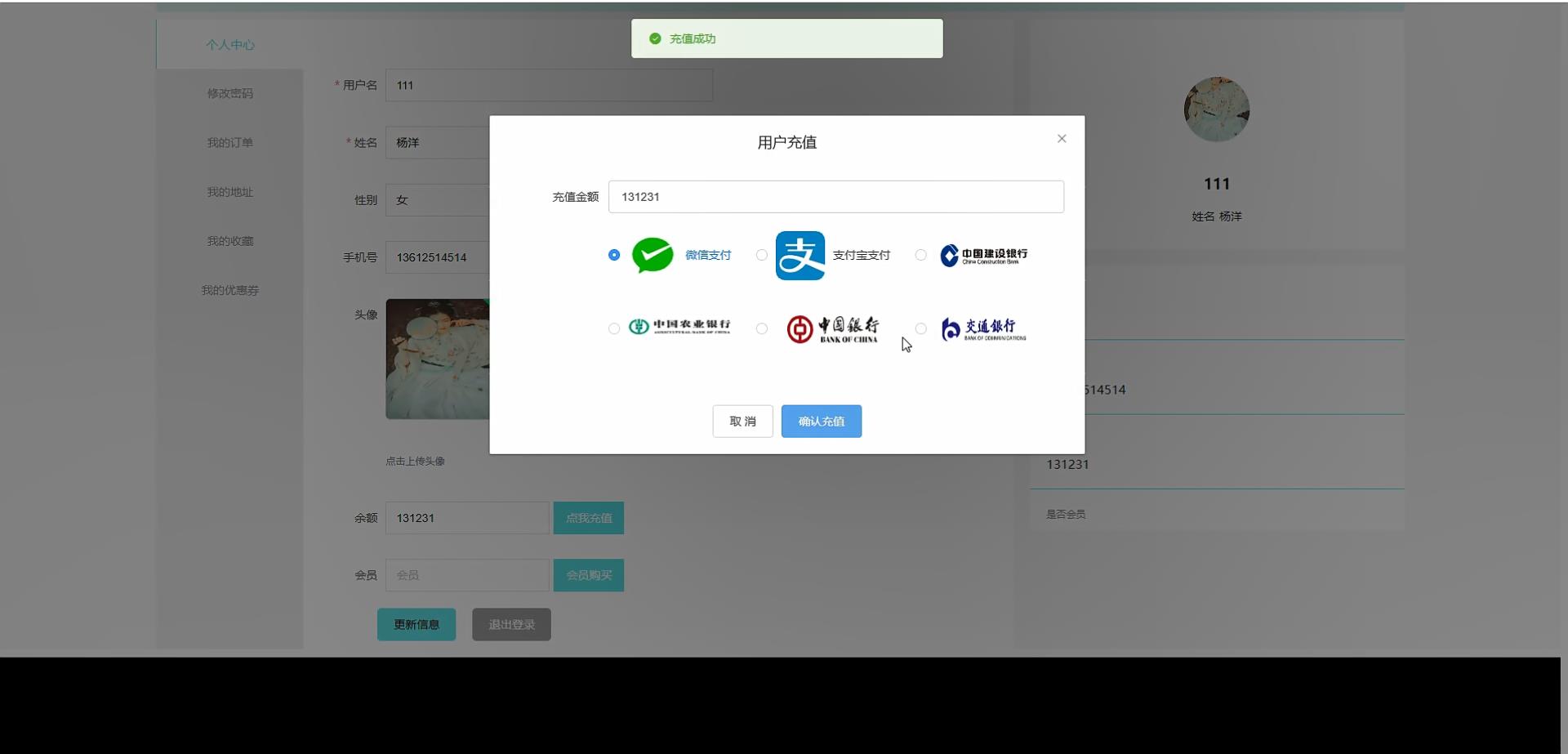This screenshot has height=754, width=1568.
Task: Select the radio button next to 交通银行
Action: (x=921, y=328)
